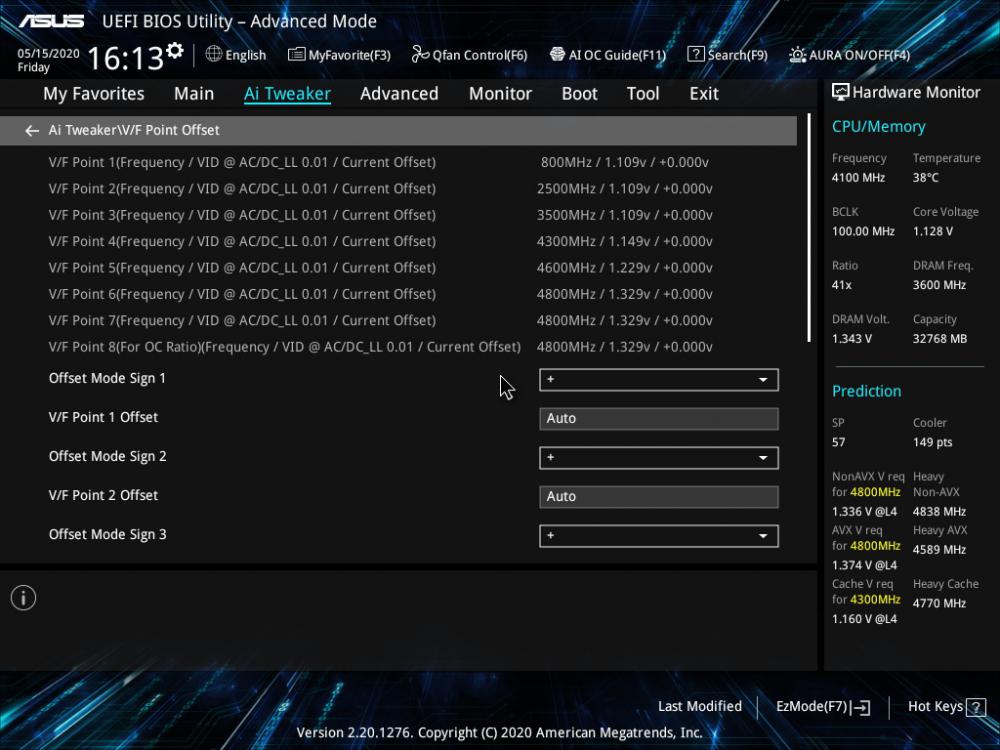Click V/F Point 2 Offset Auto field
This screenshot has height=750, width=1000.
[x=659, y=497]
